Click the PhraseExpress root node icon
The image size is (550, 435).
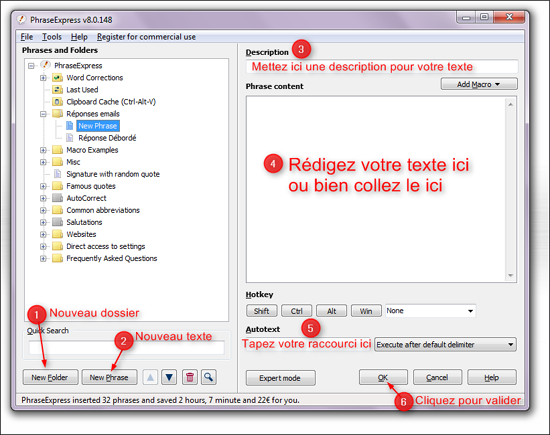coord(45,65)
